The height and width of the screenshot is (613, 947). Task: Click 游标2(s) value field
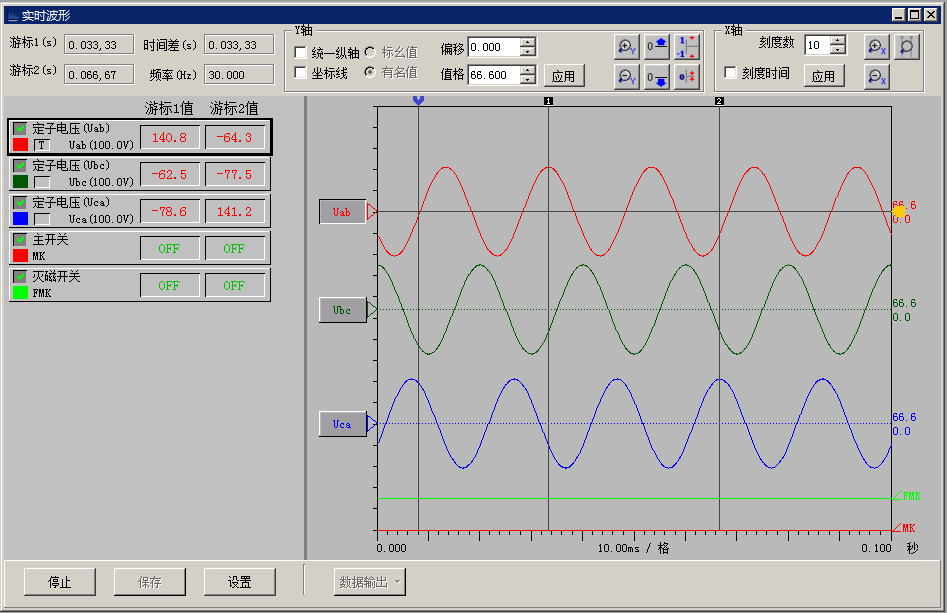point(99,75)
